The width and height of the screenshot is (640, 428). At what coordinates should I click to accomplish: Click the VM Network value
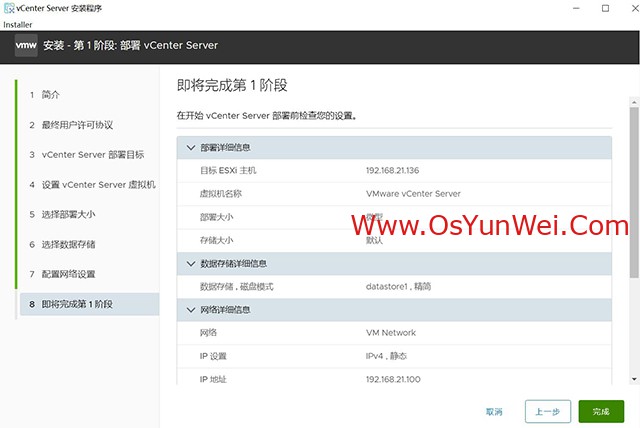pos(391,333)
